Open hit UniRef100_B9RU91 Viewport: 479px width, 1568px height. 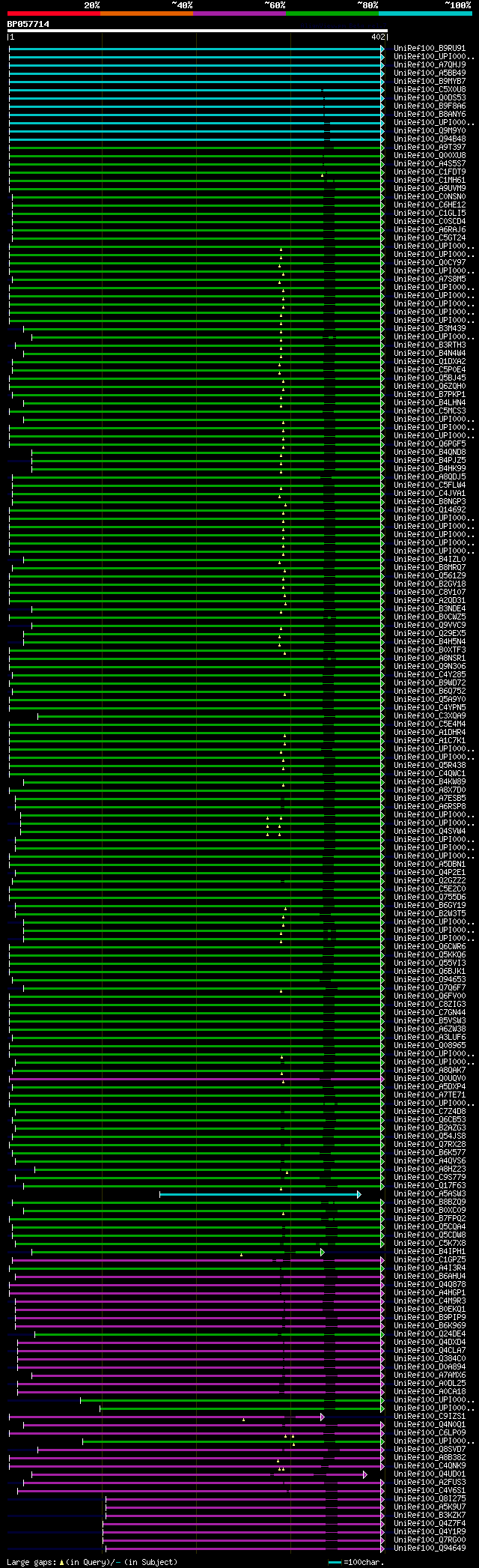tap(430, 49)
